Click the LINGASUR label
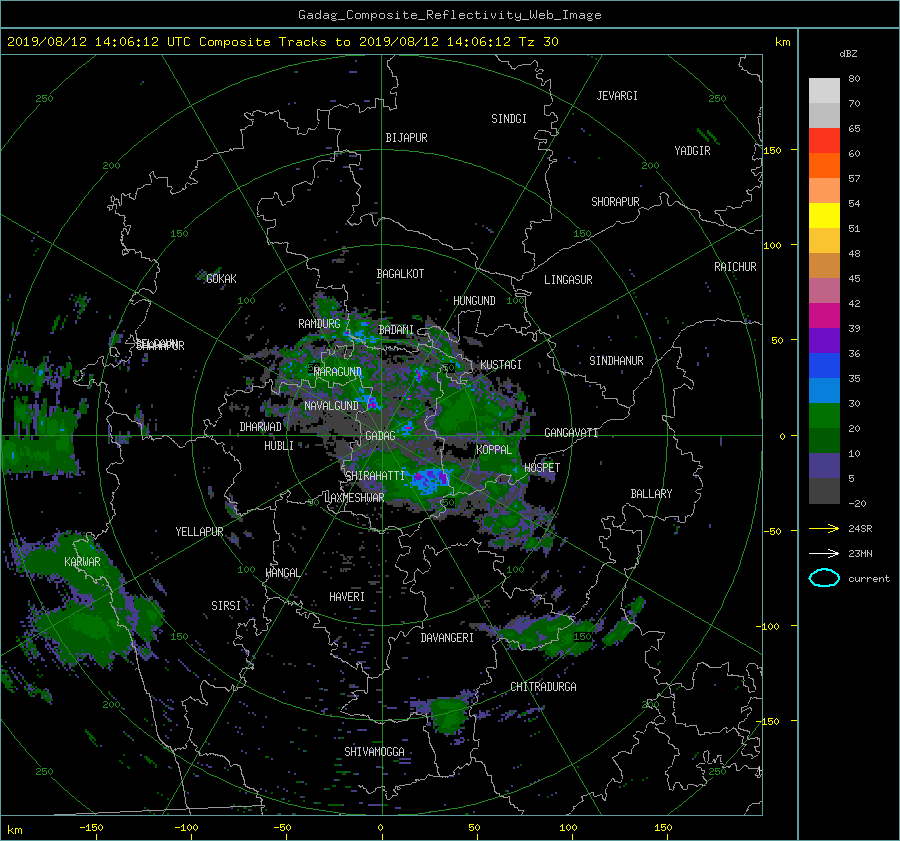 pyautogui.click(x=568, y=280)
